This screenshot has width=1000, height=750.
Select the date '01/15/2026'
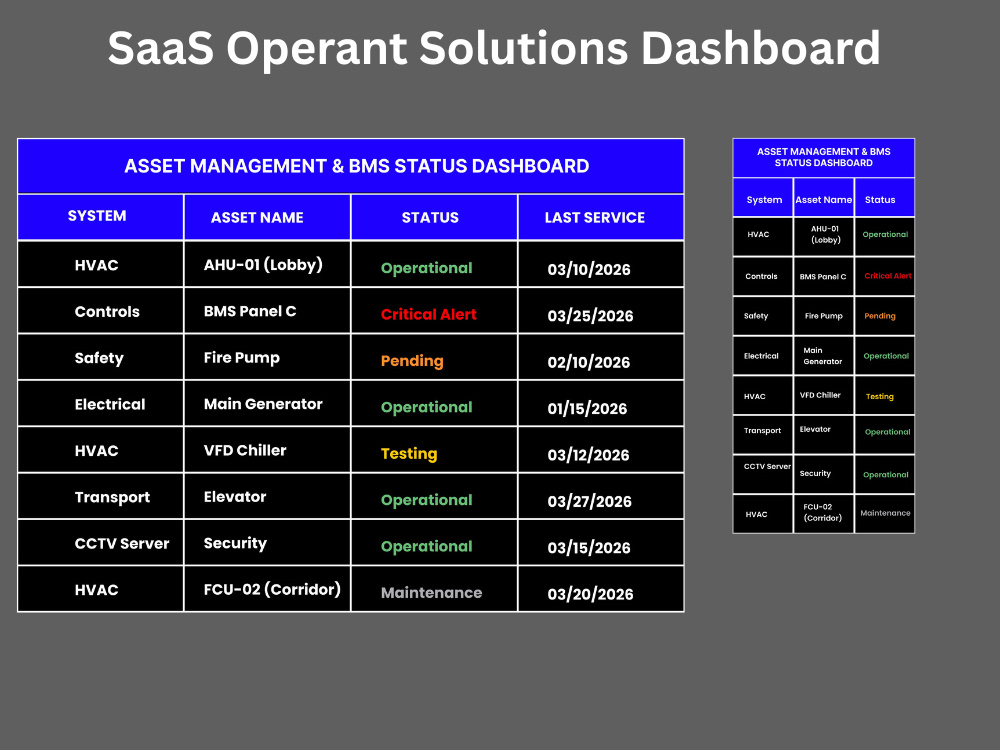click(587, 408)
